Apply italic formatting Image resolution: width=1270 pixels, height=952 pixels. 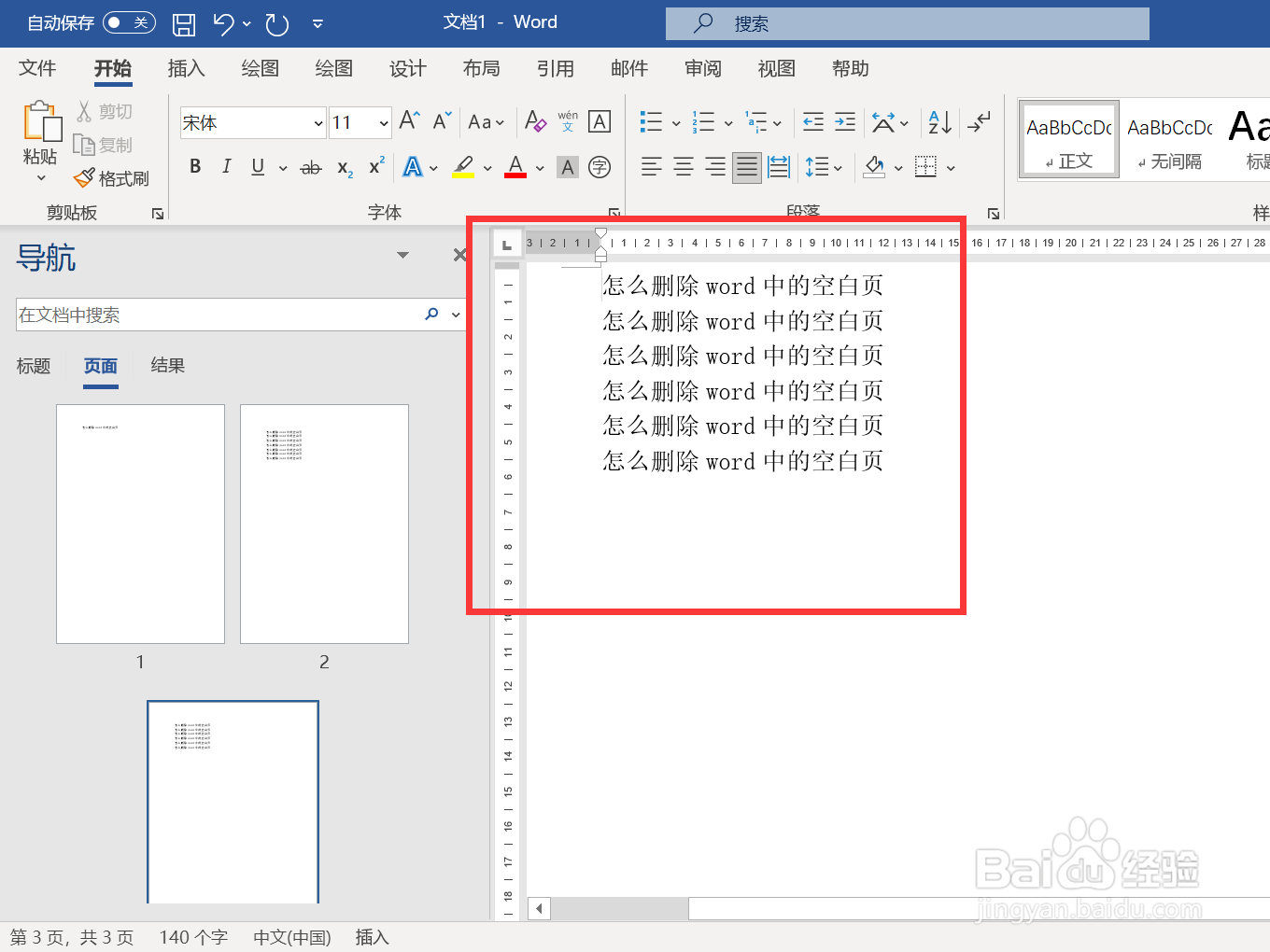(x=226, y=166)
